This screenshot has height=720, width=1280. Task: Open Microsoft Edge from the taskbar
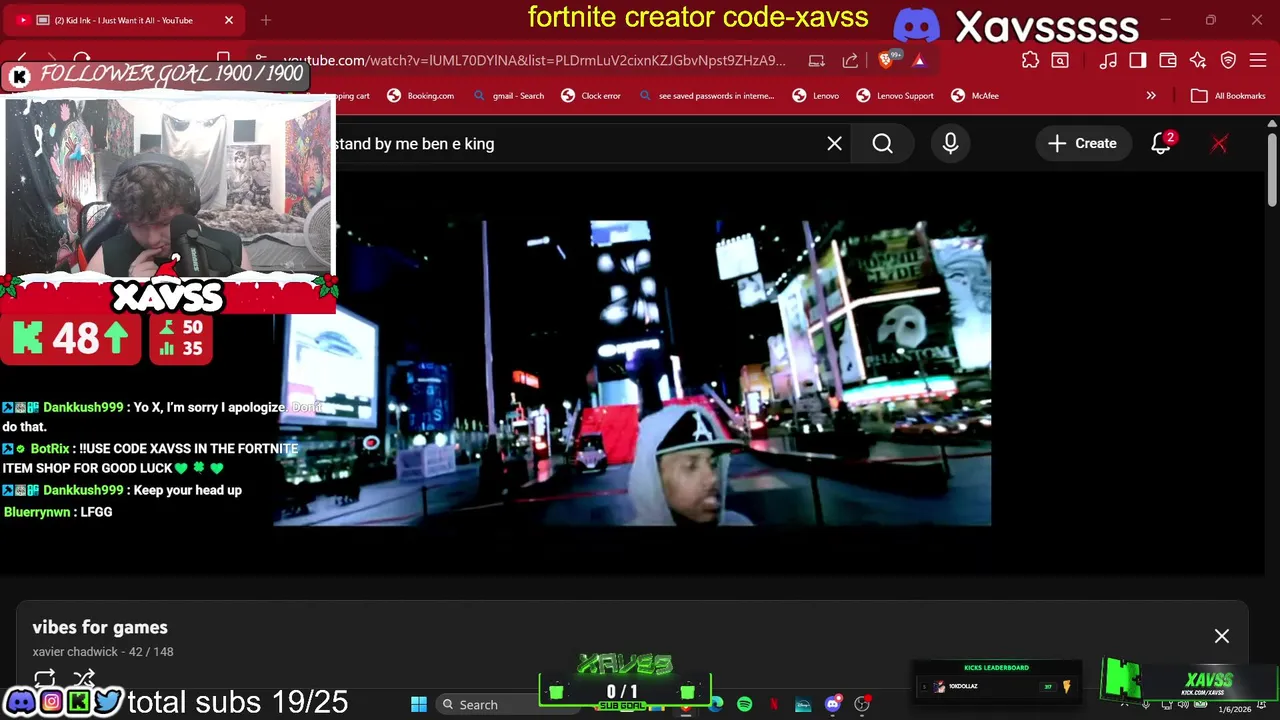pyautogui.click(x=716, y=704)
